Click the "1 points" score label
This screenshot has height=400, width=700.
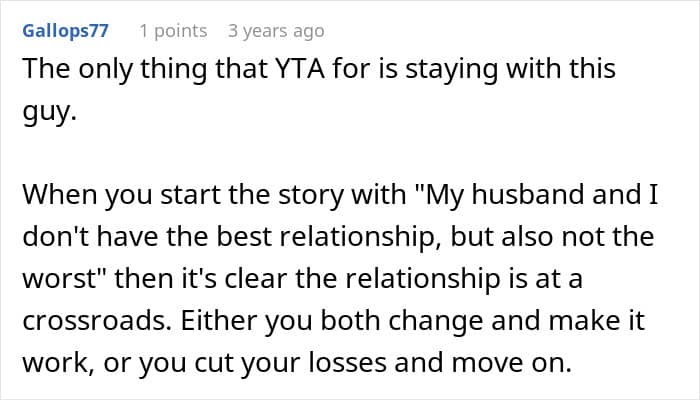pyautogui.click(x=173, y=31)
